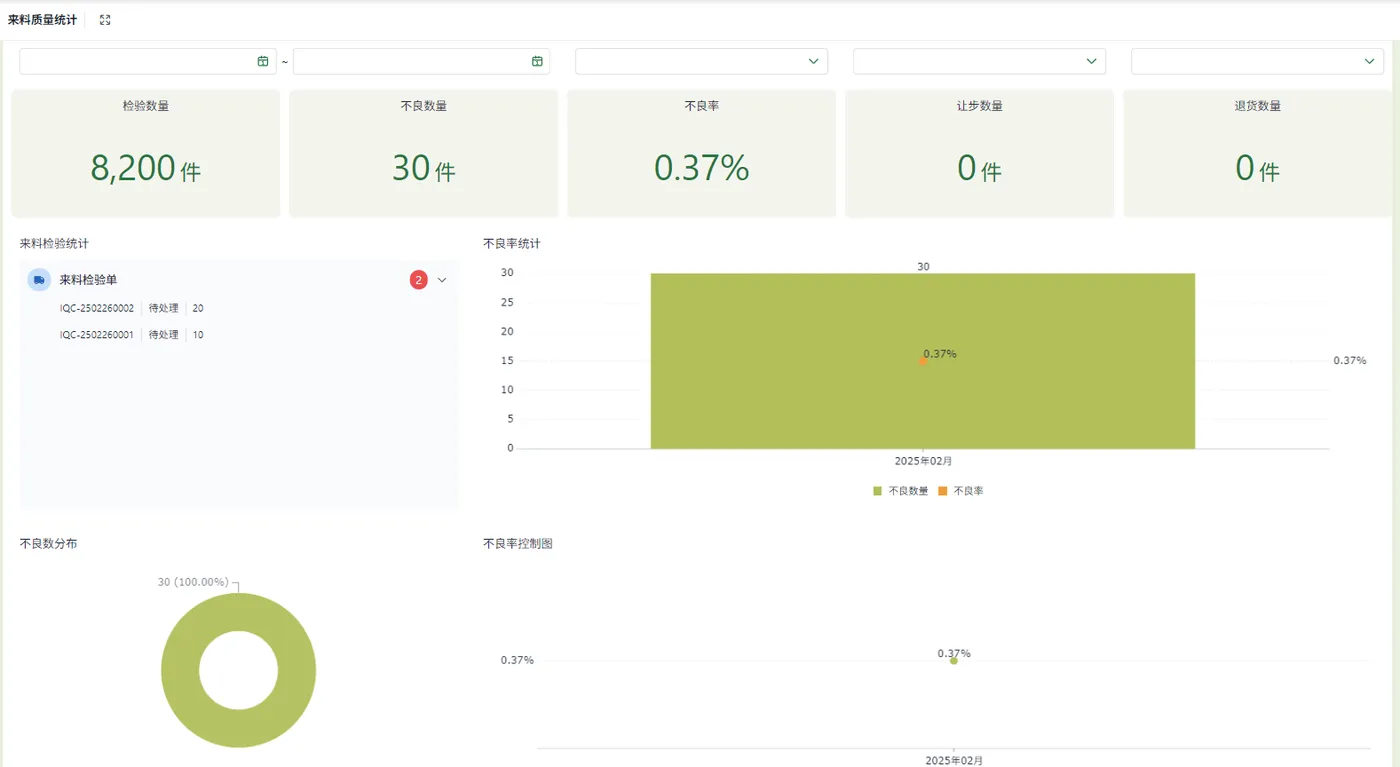The image size is (1400, 767).
Task: Click the 来料质量统计 page title
Action: [42, 20]
